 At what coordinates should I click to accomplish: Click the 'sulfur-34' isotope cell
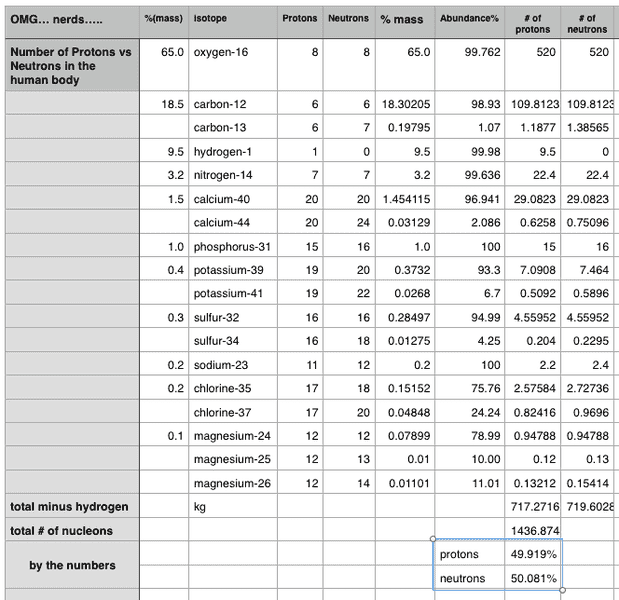click(x=233, y=341)
